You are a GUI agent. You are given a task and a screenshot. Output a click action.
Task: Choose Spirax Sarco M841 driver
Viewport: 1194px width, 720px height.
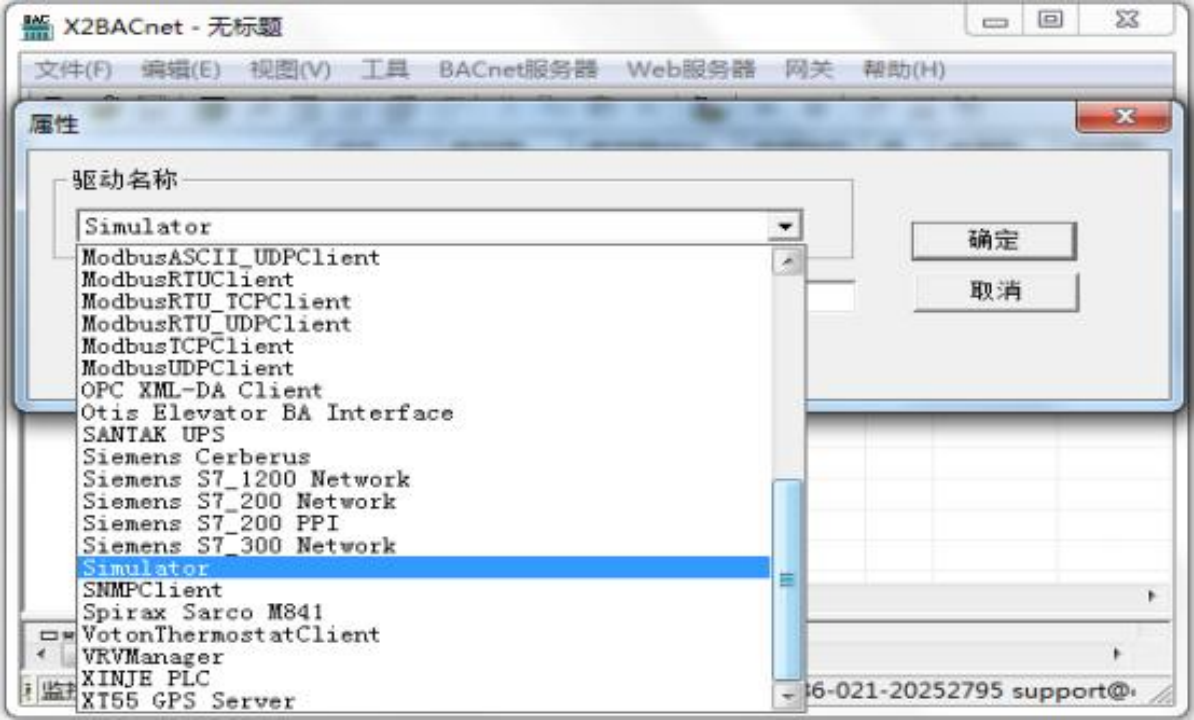click(x=425, y=612)
